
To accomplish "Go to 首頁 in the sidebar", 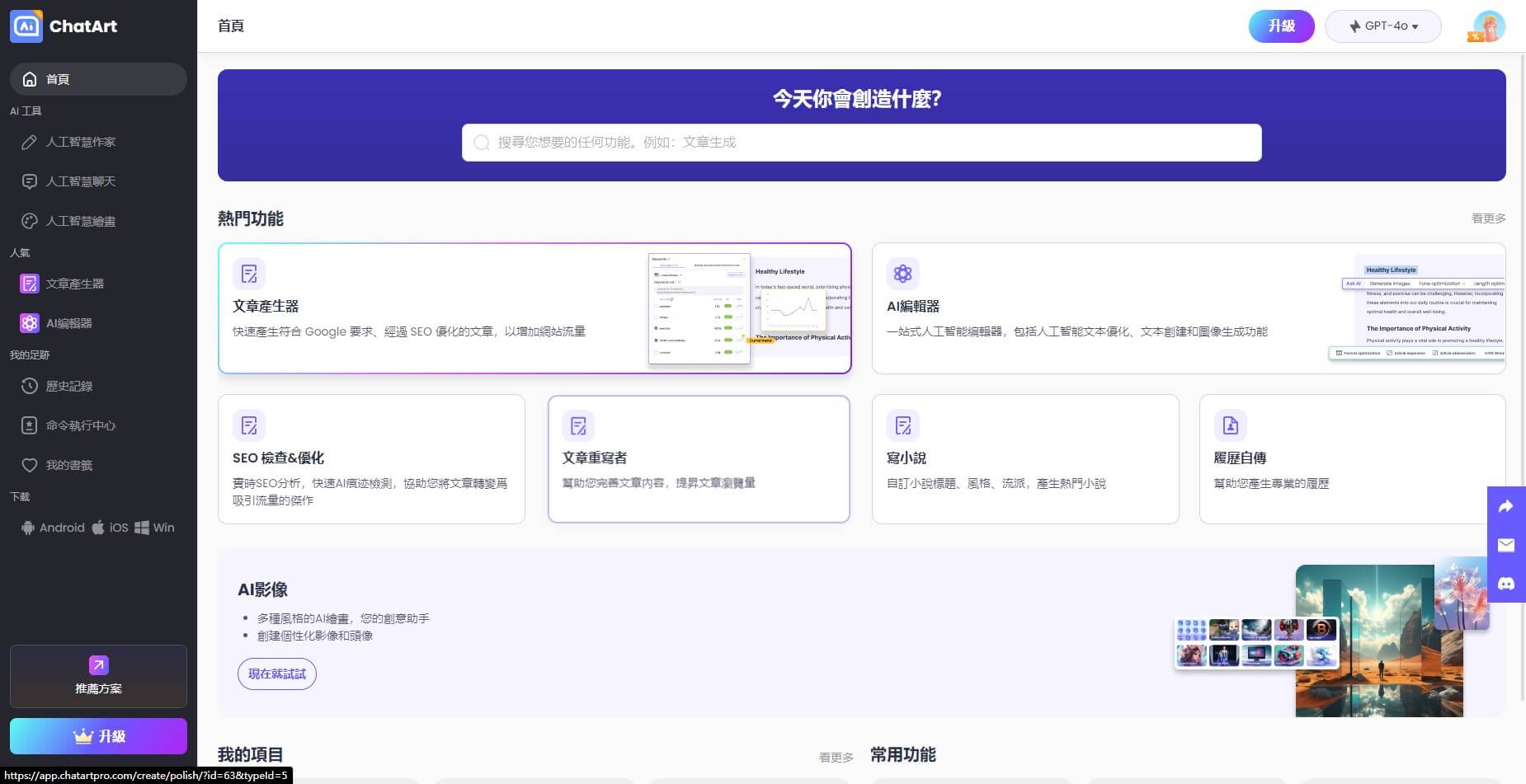I will click(98, 79).
